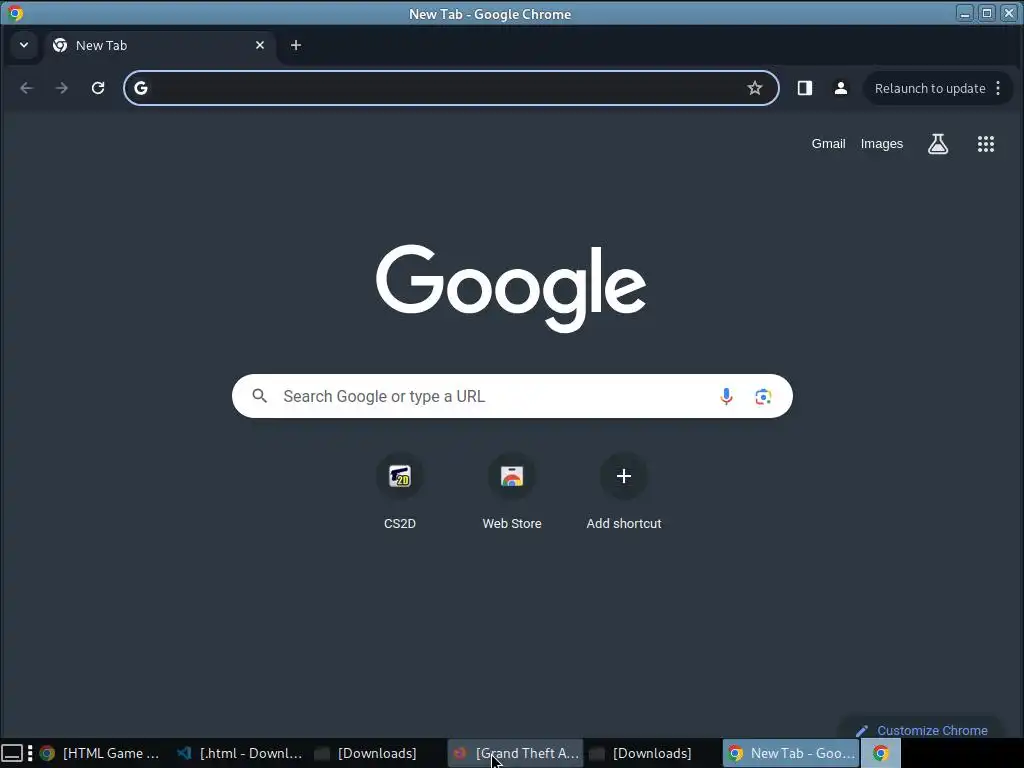Expand the tab search dropdown arrow
Image resolution: width=1024 pixels, height=768 pixels.
[24, 45]
